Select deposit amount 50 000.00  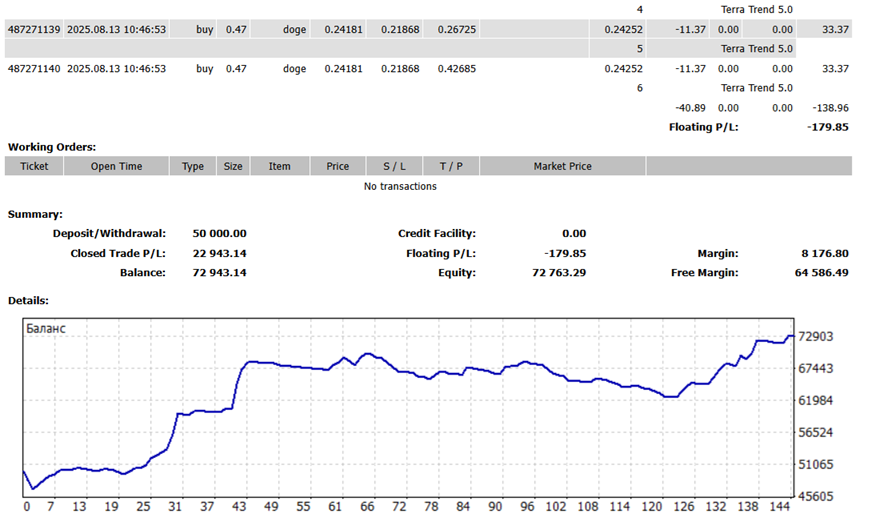tap(219, 233)
